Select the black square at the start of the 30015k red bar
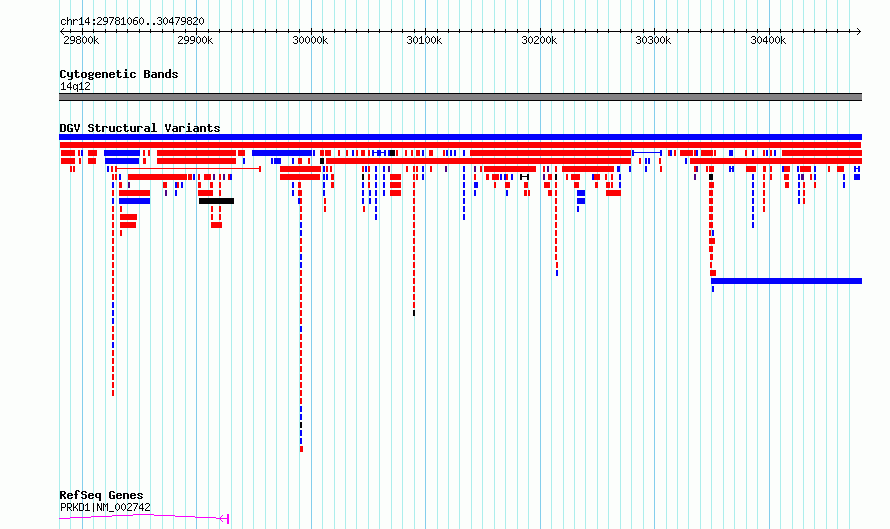Screen dimensions: 890x529 click(322, 161)
